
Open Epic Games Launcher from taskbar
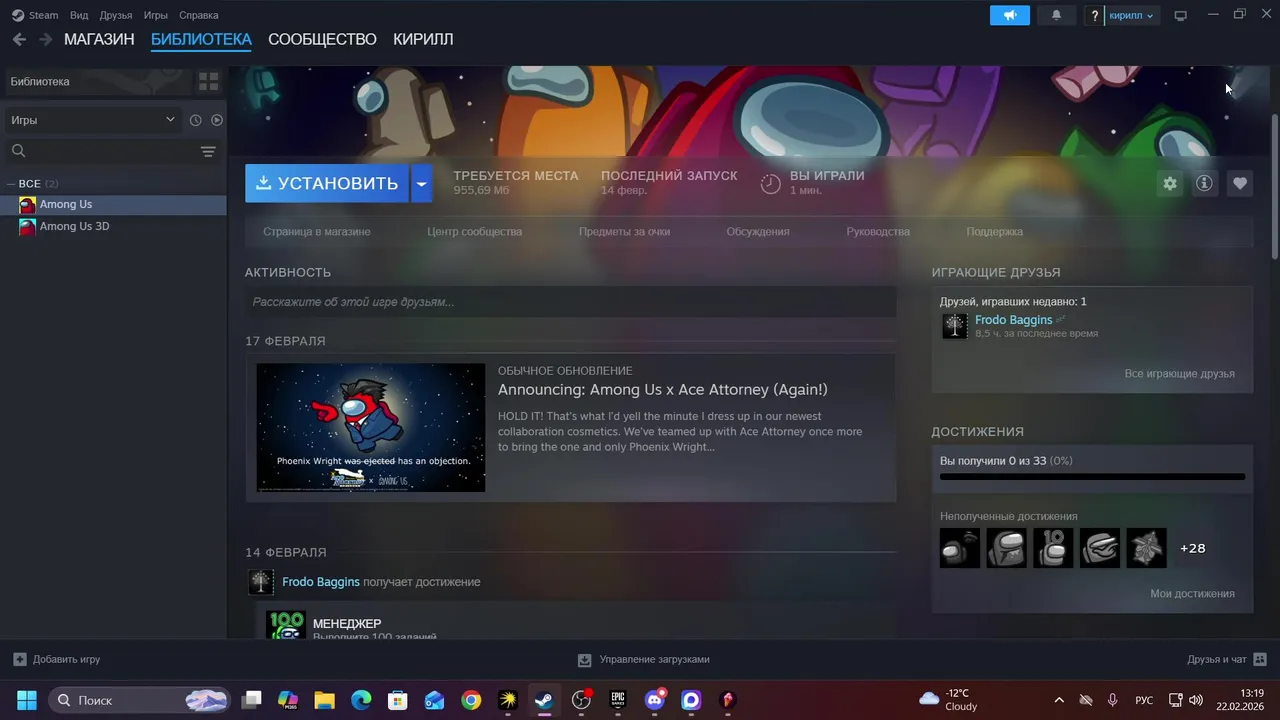click(618, 700)
